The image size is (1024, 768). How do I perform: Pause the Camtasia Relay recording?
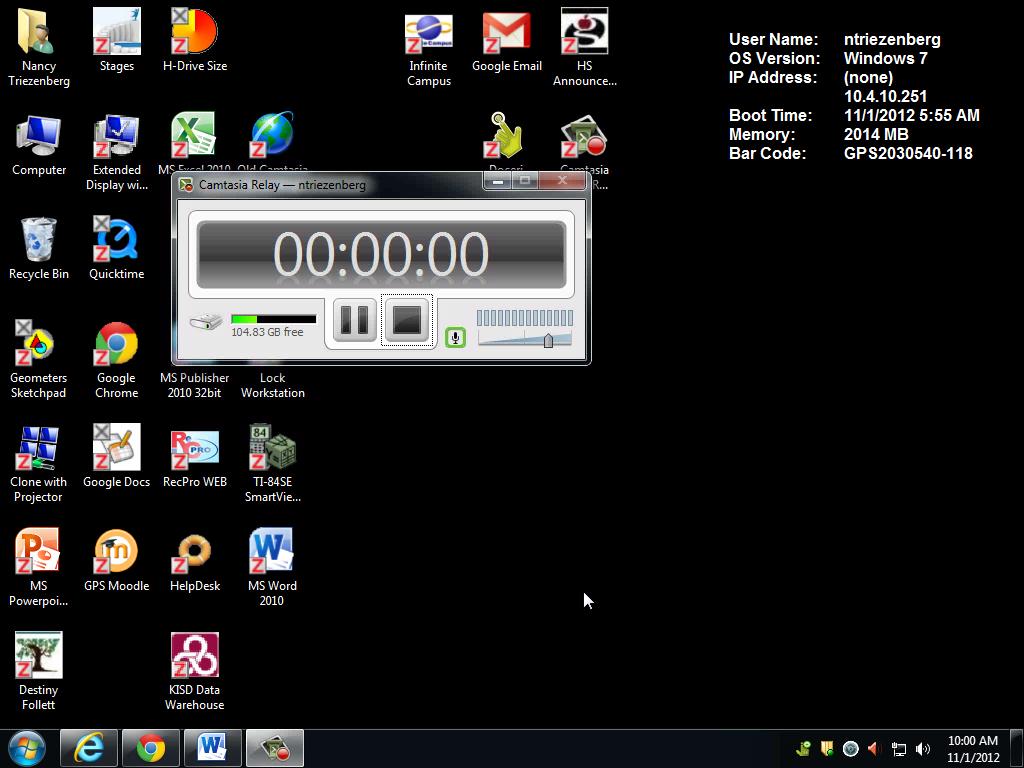coord(355,320)
